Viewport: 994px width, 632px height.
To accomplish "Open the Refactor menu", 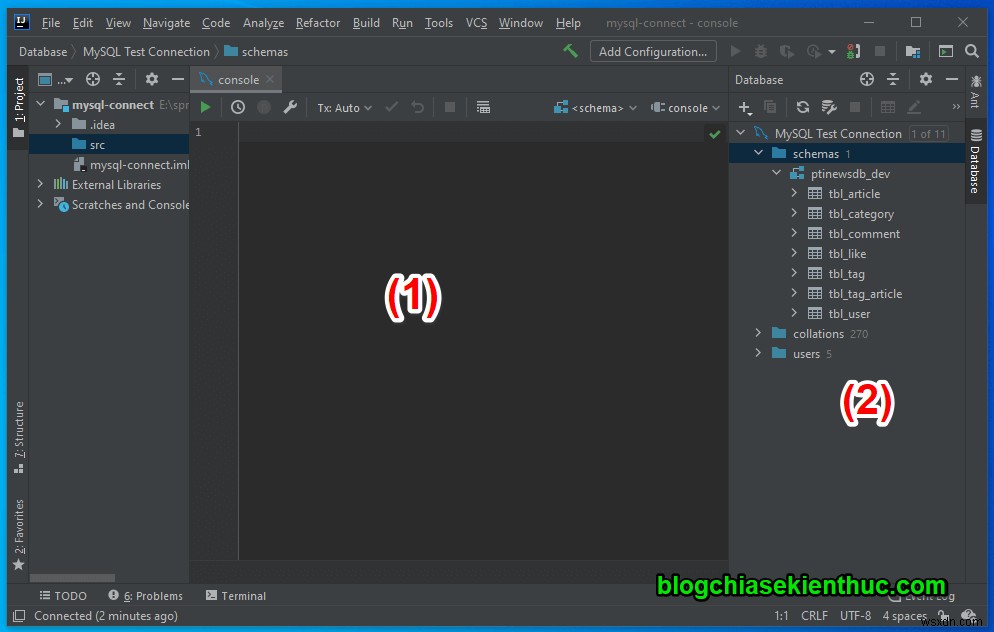I will [318, 23].
